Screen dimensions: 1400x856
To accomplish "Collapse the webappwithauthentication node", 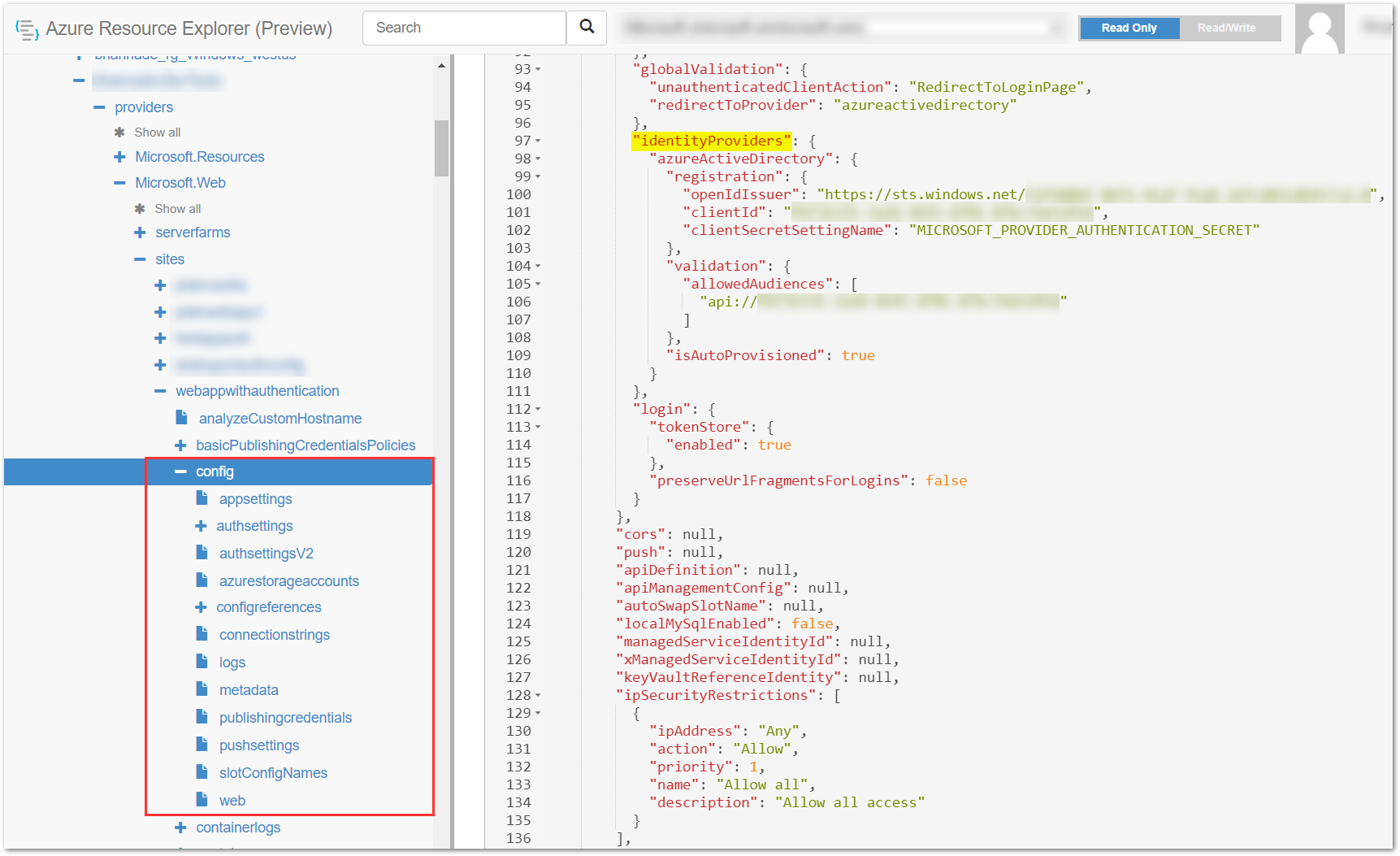I will click(x=160, y=391).
